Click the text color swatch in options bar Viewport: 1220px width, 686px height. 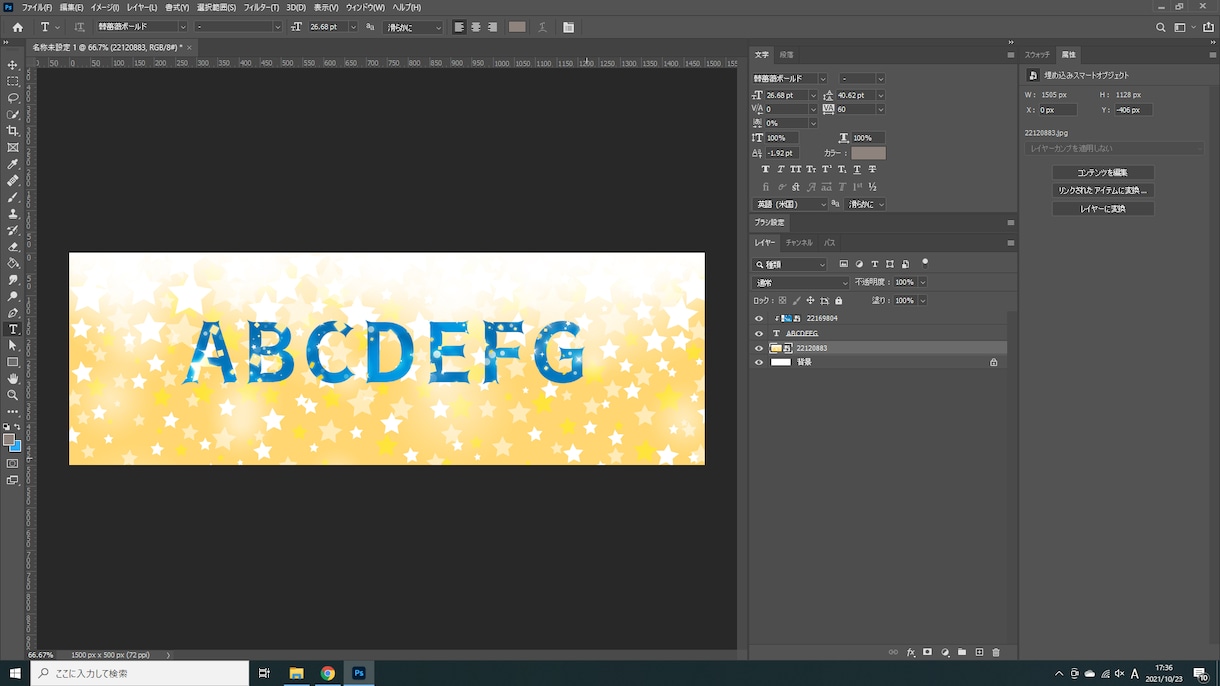point(517,27)
